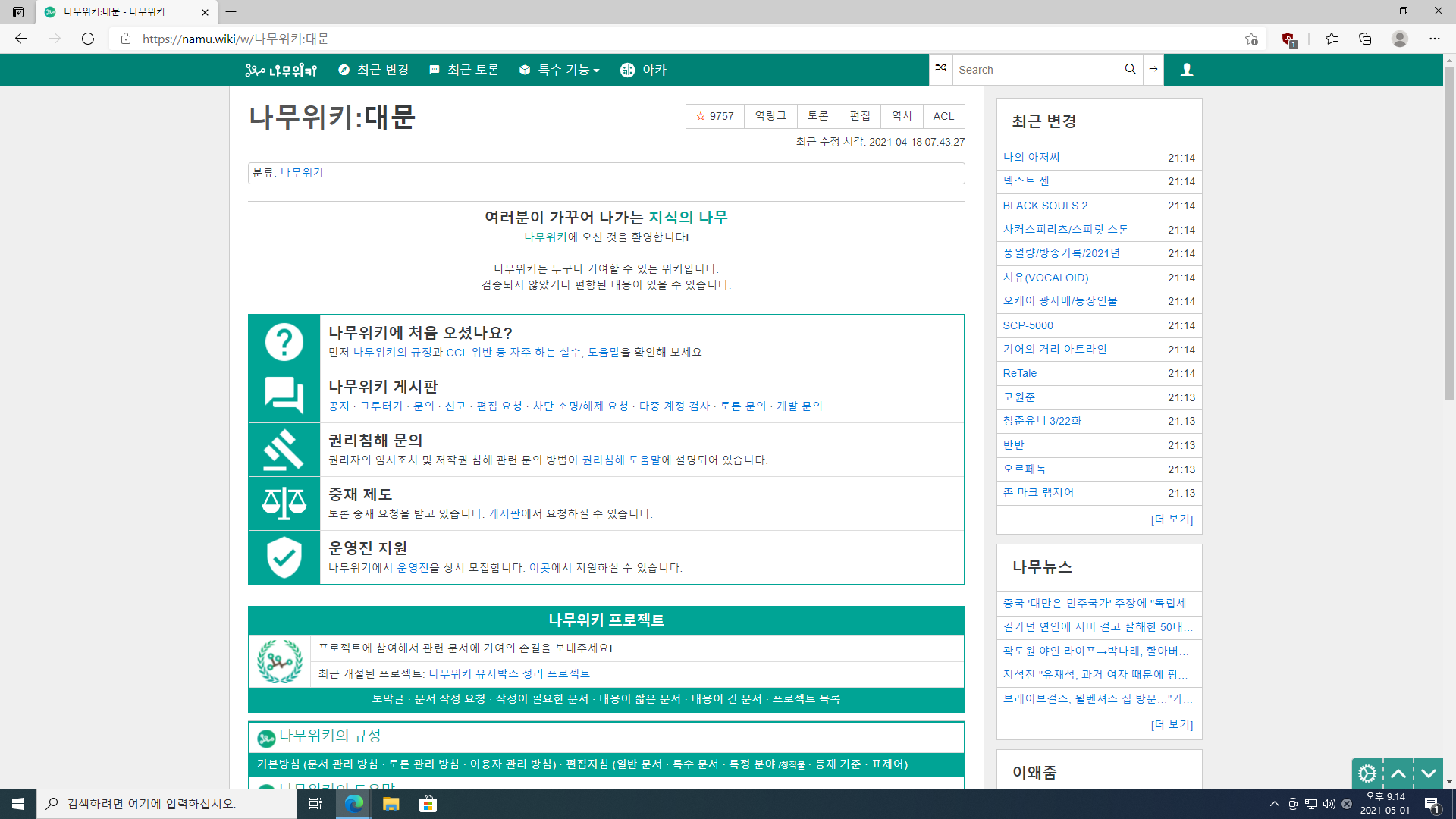The width and height of the screenshot is (1456, 819).
Task: Click the taskbar clock and date
Action: pos(1385,804)
